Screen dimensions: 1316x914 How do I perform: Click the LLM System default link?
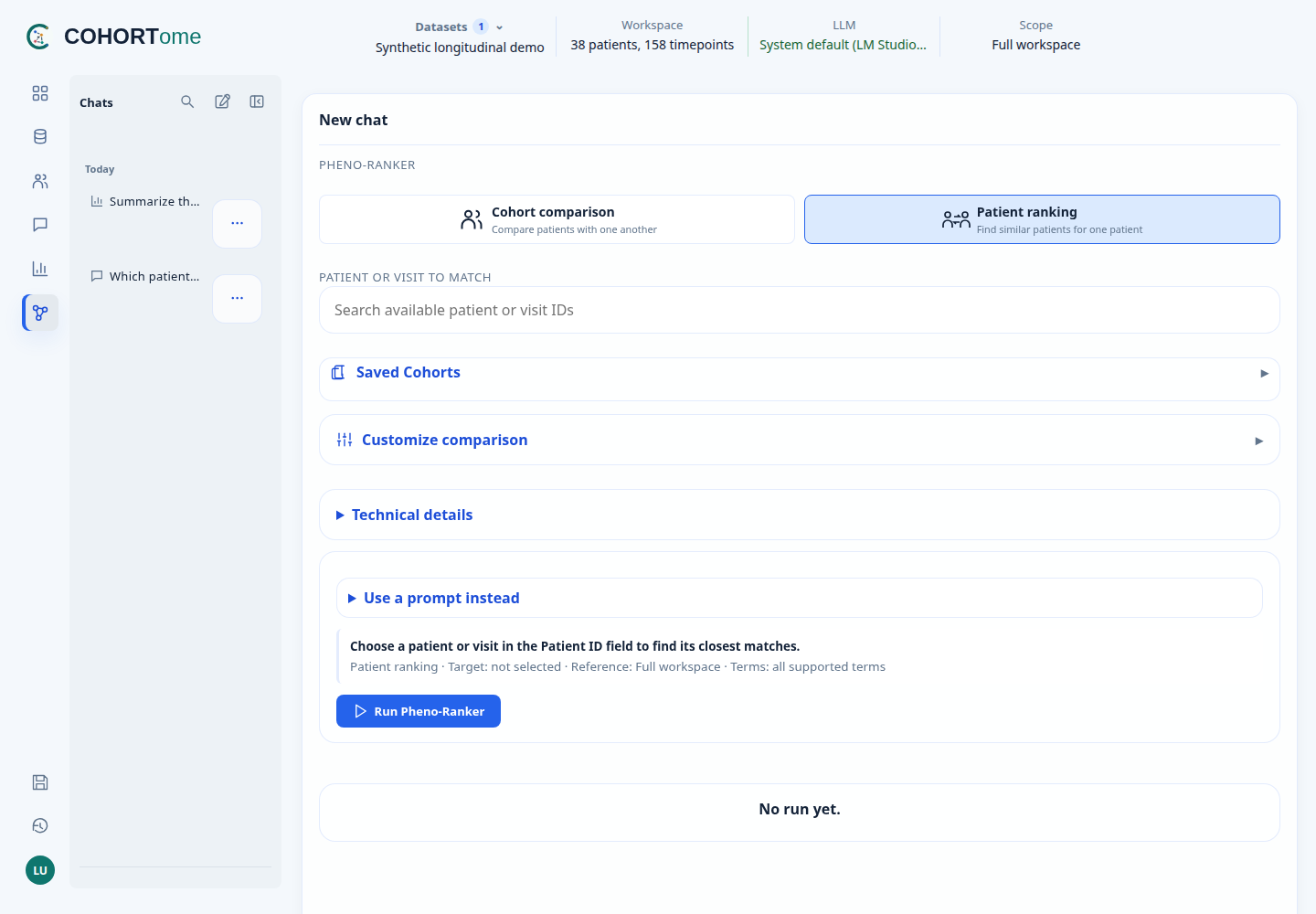[x=843, y=45]
